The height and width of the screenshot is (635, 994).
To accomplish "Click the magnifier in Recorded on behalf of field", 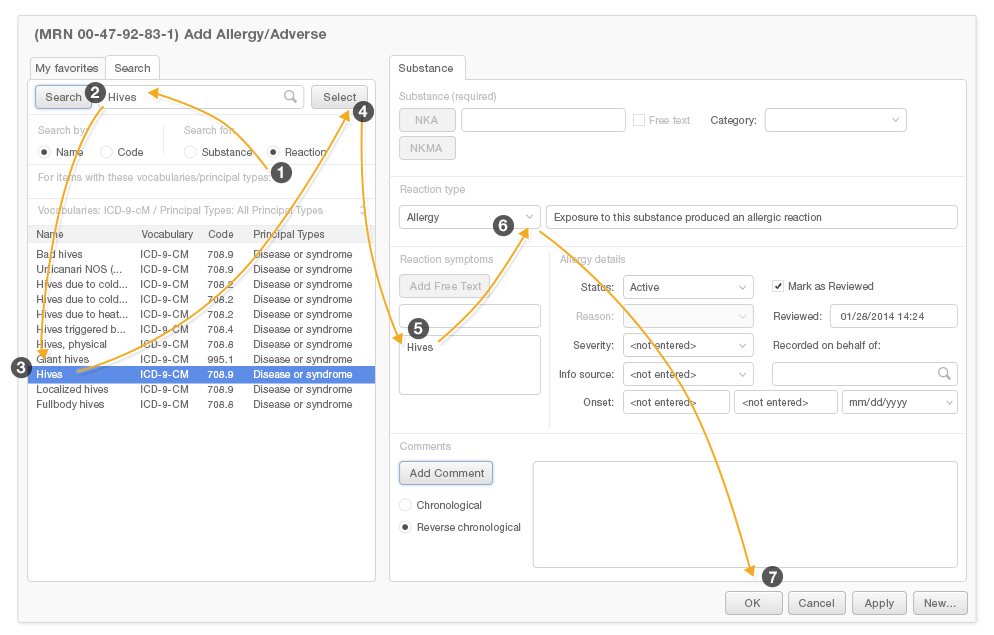I will pos(943,374).
